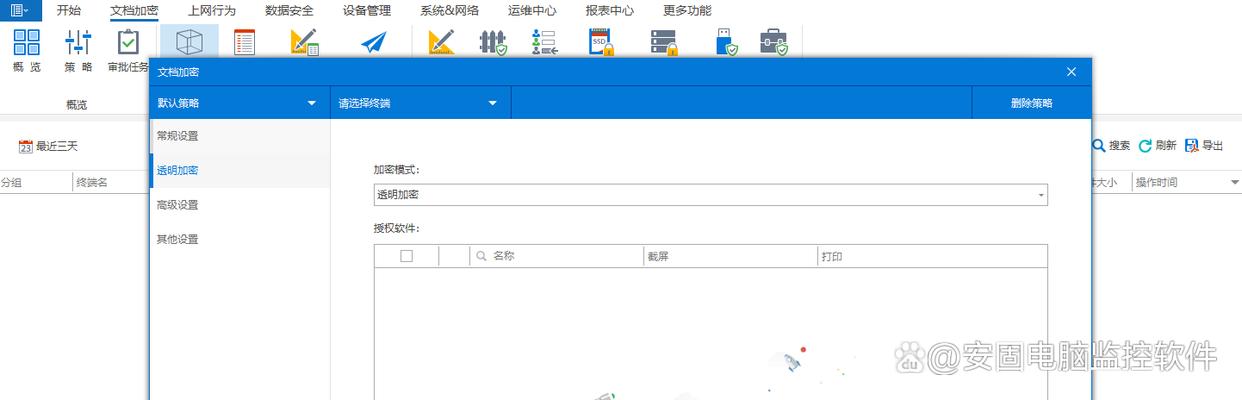Screen dimensions: 1242x400
Task: Open the 开始 ribbon tab
Action: pyautogui.click(x=69, y=10)
